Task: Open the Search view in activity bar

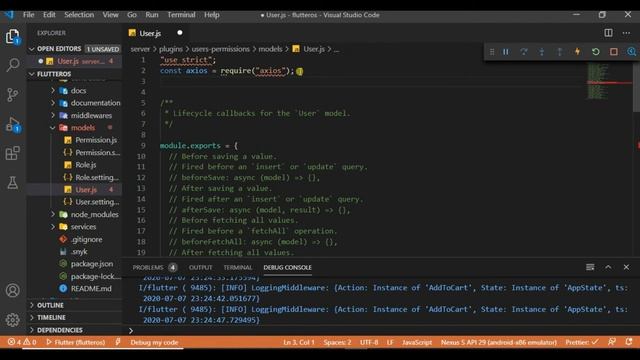Action: click(13, 65)
